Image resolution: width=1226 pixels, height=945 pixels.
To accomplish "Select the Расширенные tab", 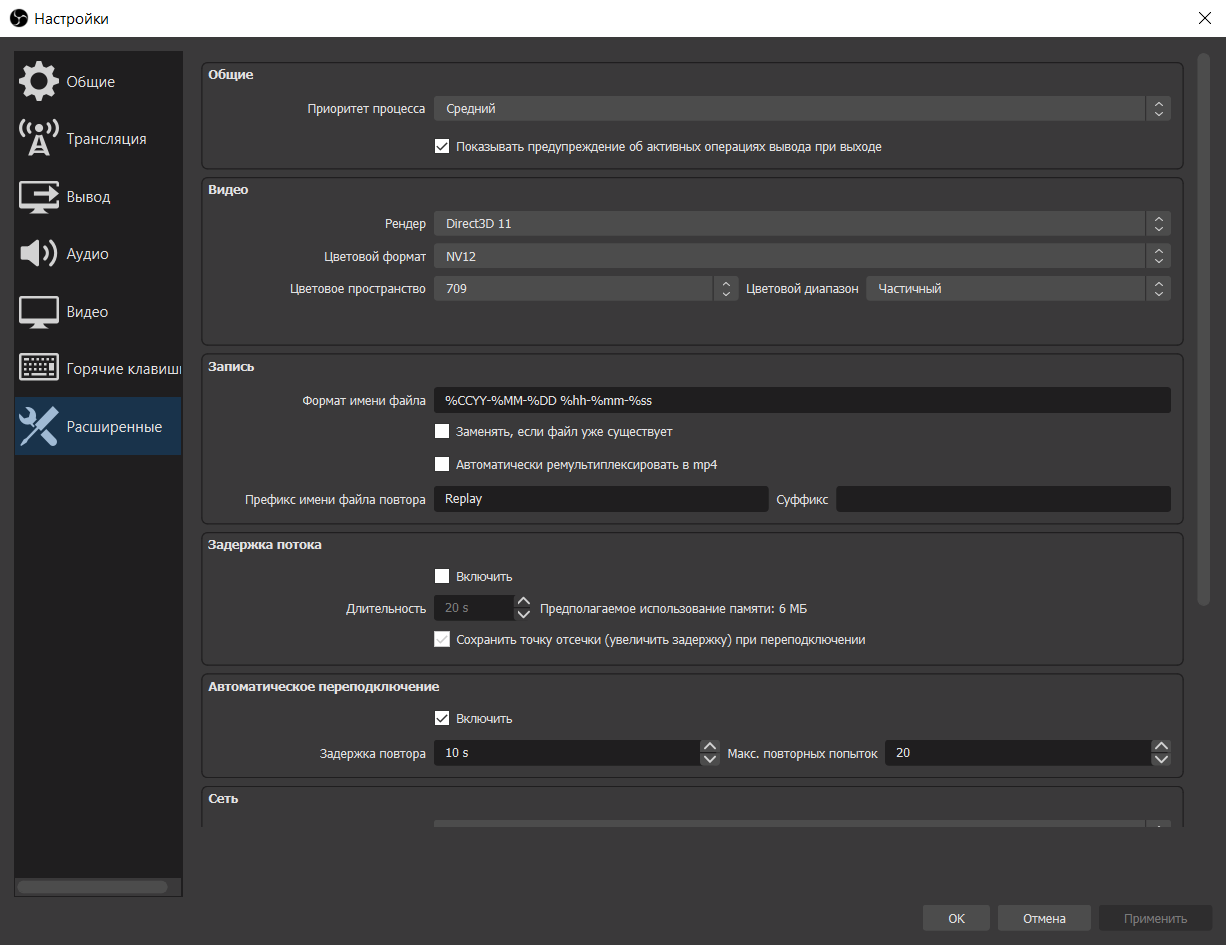I will 98,427.
